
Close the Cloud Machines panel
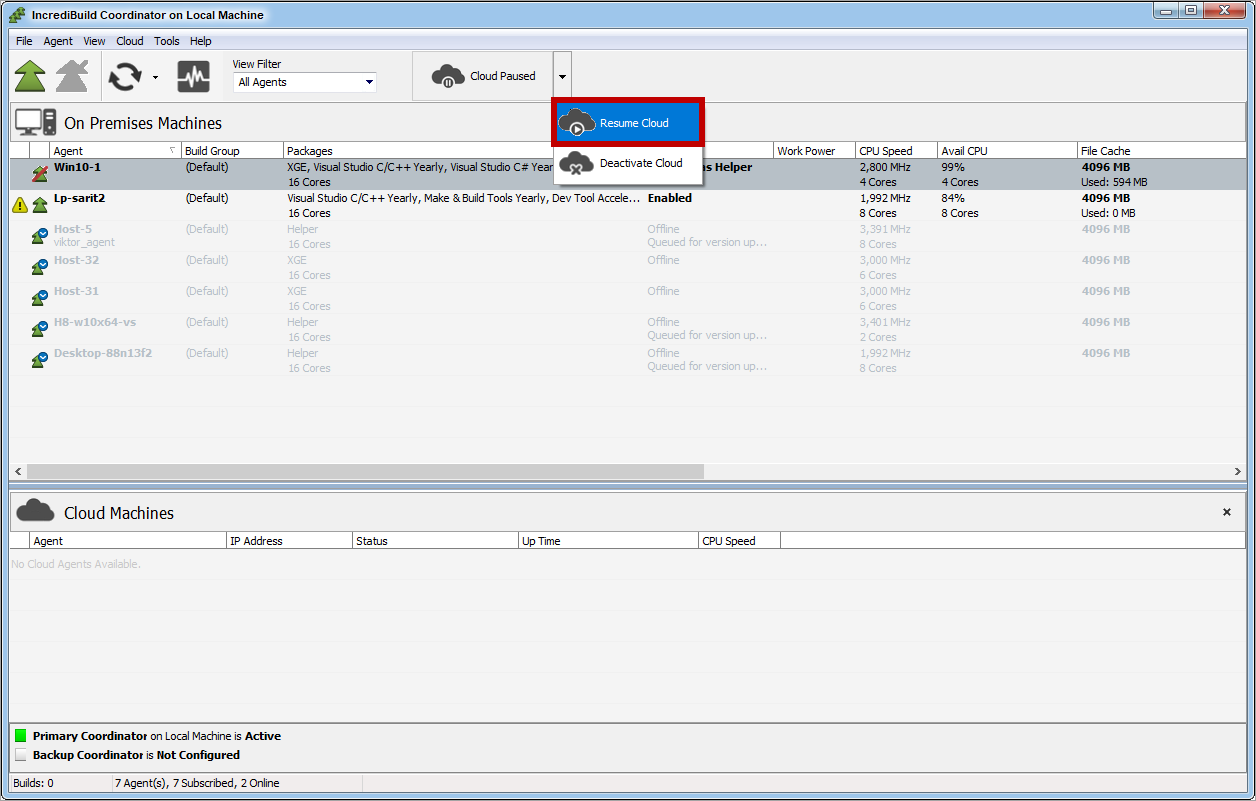(x=1227, y=512)
